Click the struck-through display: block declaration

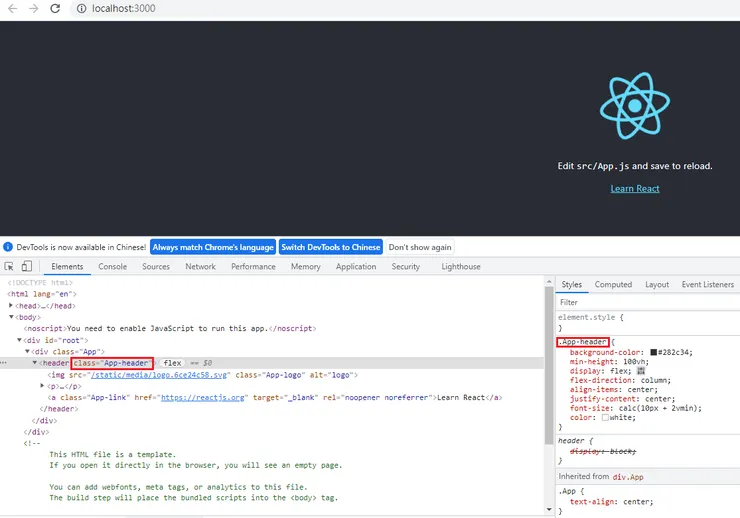tap(603, 451)
